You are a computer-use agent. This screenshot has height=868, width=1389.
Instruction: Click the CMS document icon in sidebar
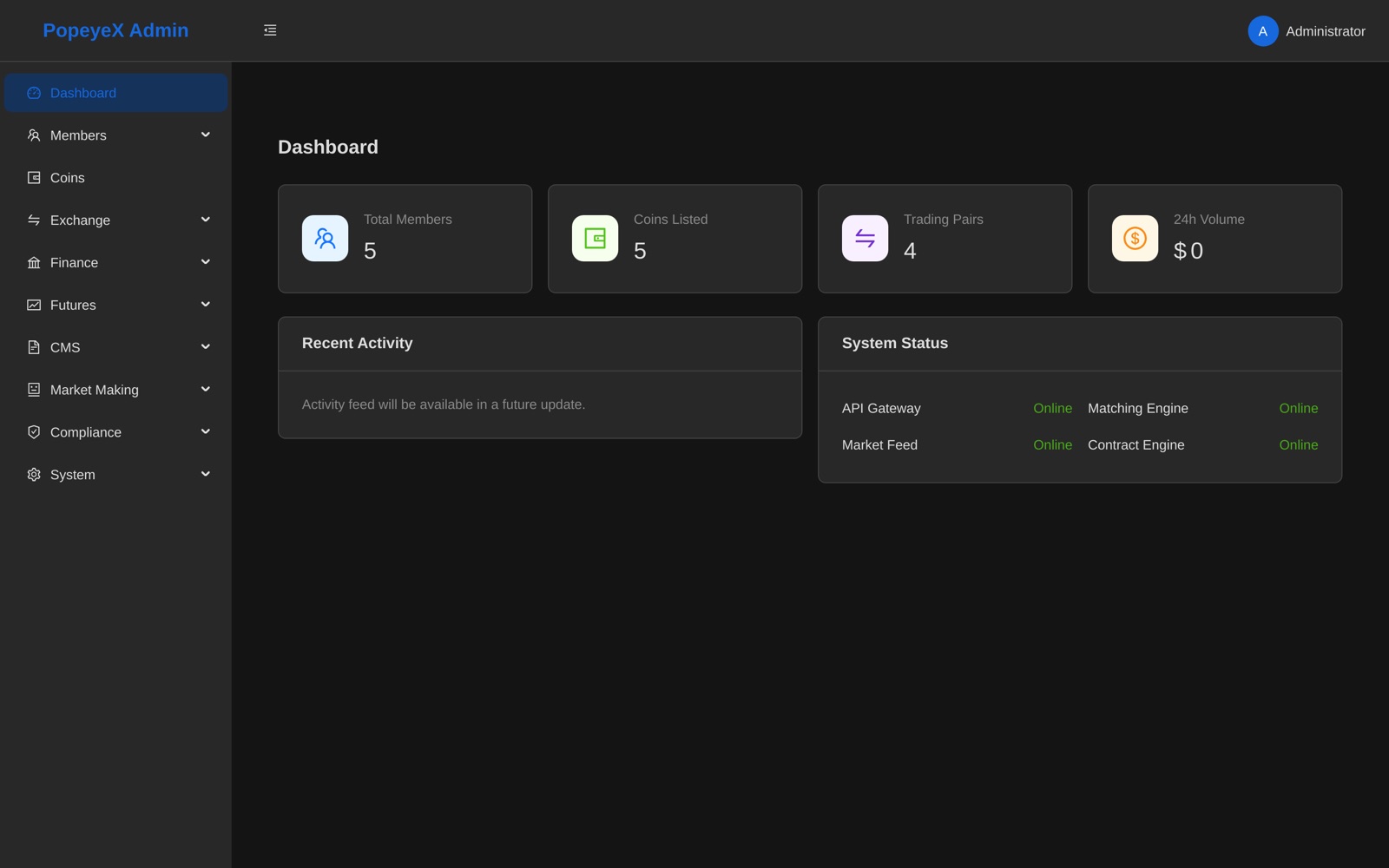(x=34, y=347)
